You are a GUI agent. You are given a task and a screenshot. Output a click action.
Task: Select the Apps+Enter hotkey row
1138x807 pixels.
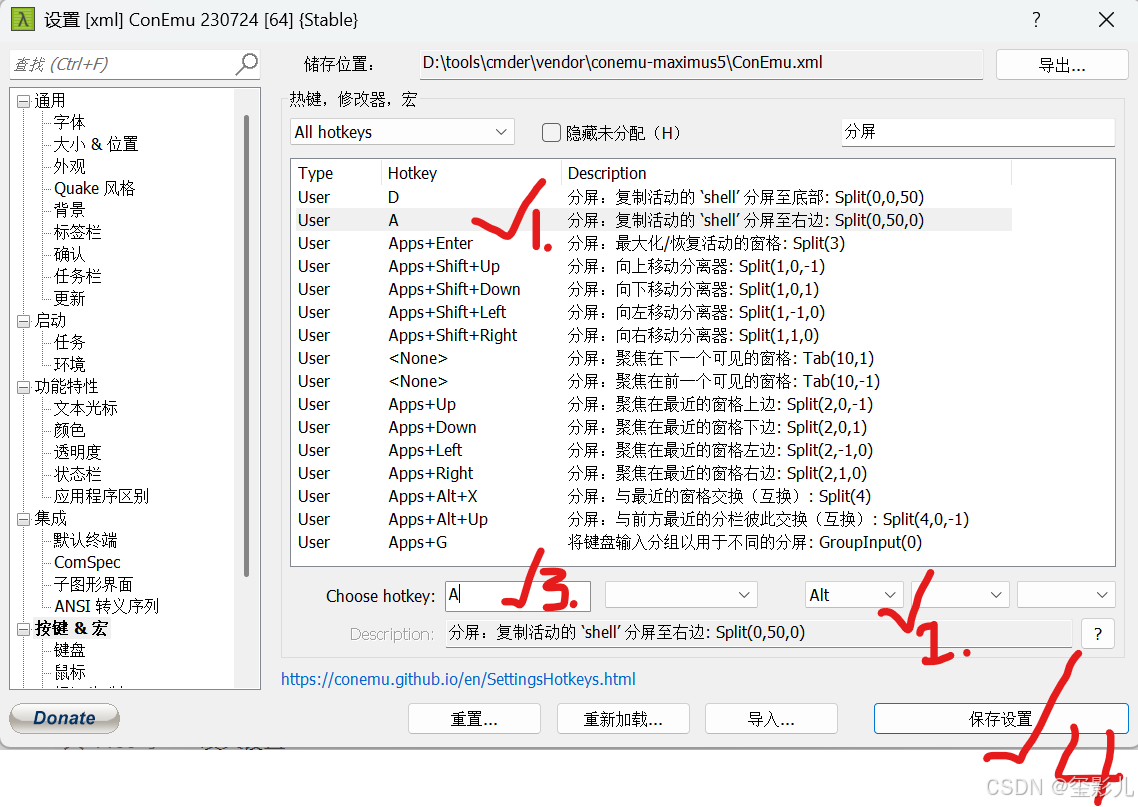tap(652, 243)
